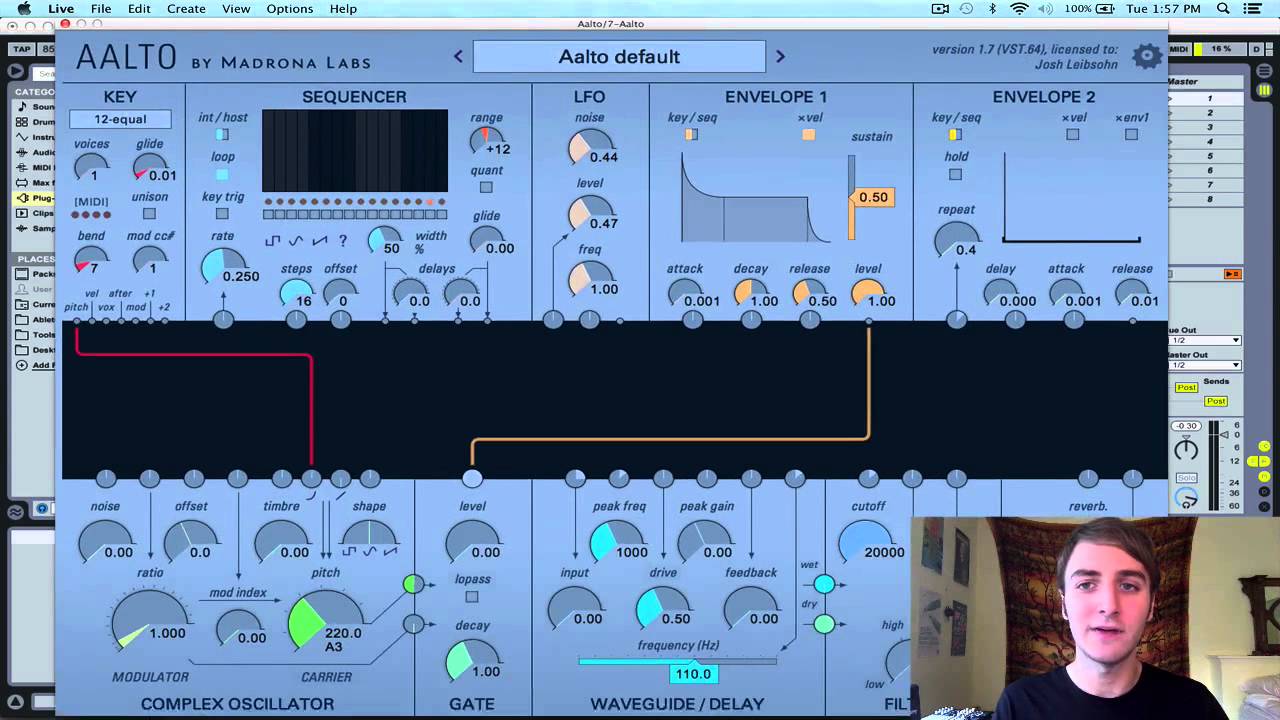Open Ableton Cue Out 1/2 dropdown
The height and width of the screenshot is (720, 1280).
click(1205, 340)
